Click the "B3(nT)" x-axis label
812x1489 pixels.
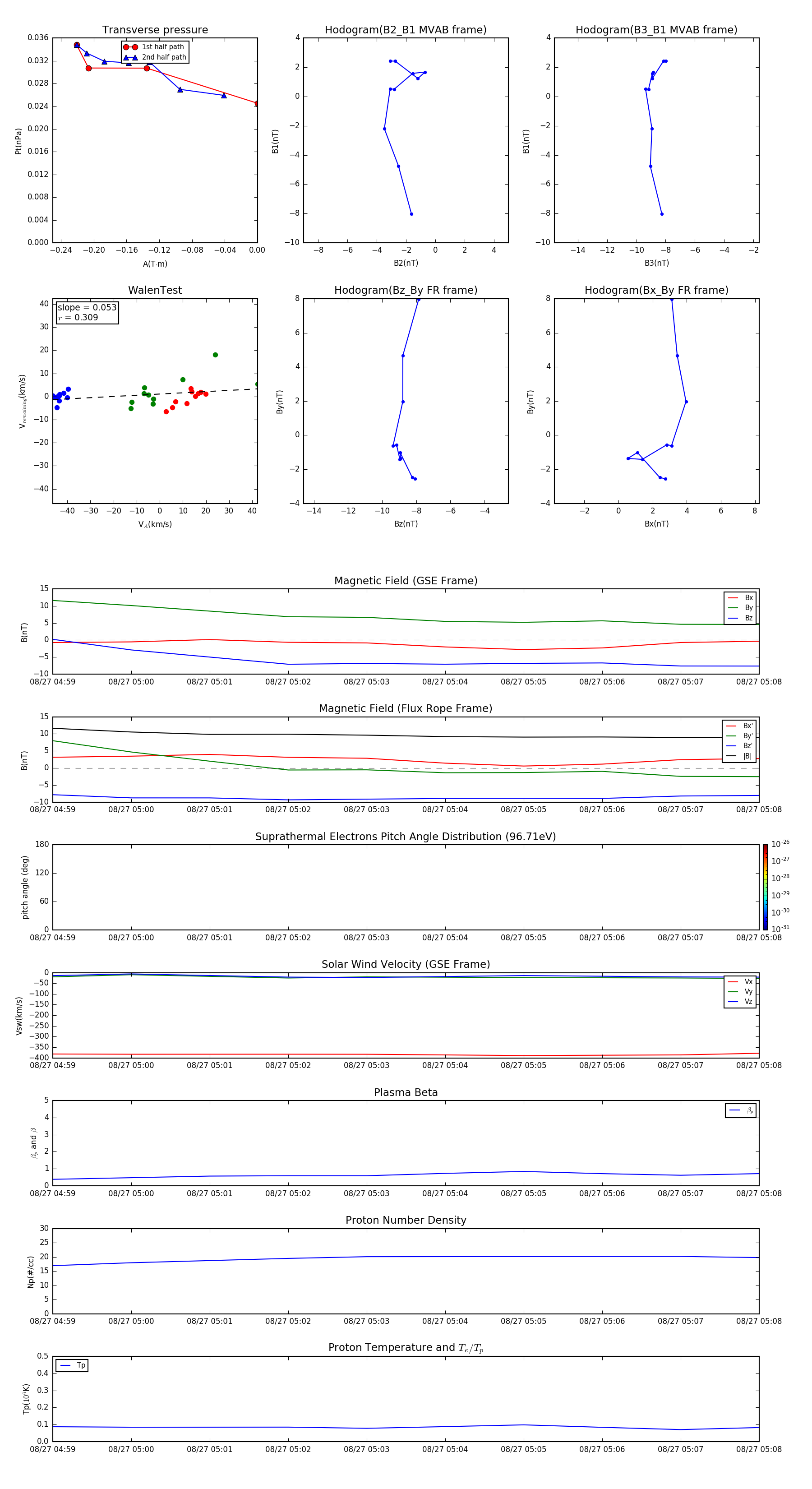pos(656,263)
